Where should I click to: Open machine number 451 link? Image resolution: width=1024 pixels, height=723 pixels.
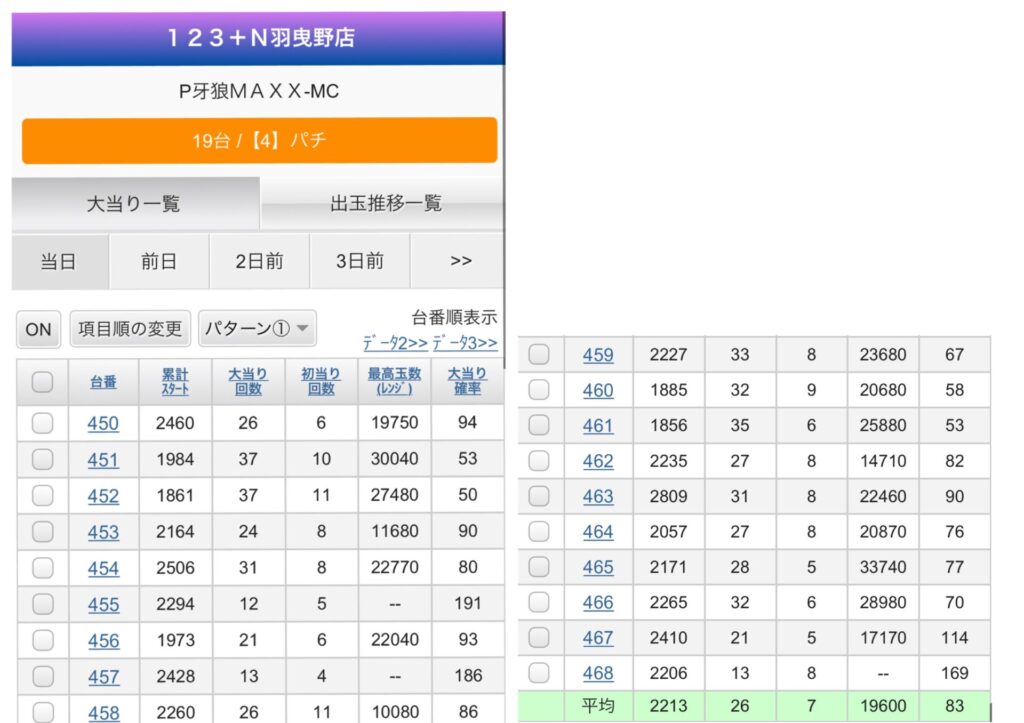pos(103,460)
